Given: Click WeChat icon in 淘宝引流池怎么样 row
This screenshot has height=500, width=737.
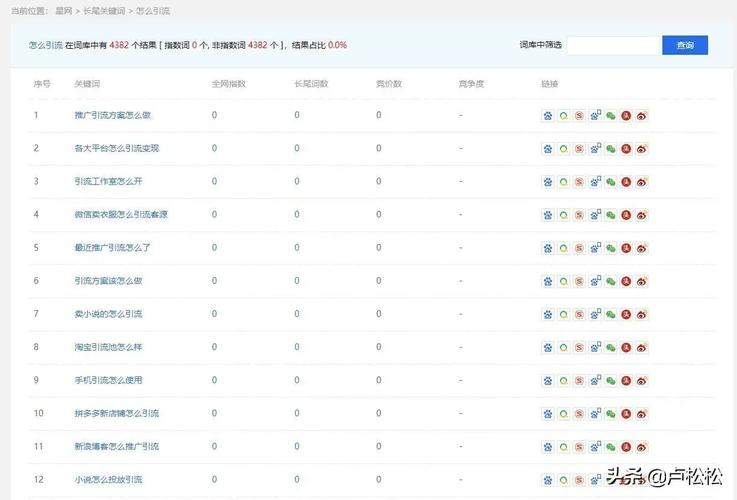Looking at the screenshot, I should [x=611, y=348].
